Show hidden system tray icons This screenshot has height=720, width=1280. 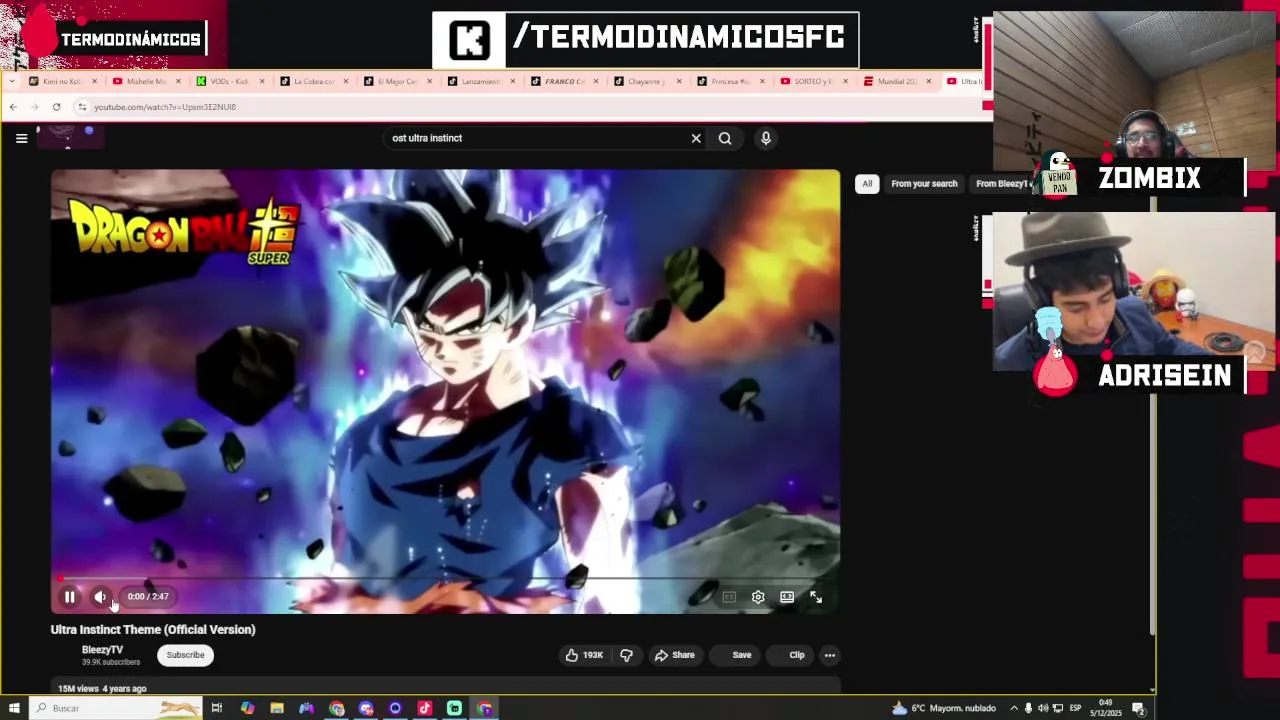tap(1013, 708)
